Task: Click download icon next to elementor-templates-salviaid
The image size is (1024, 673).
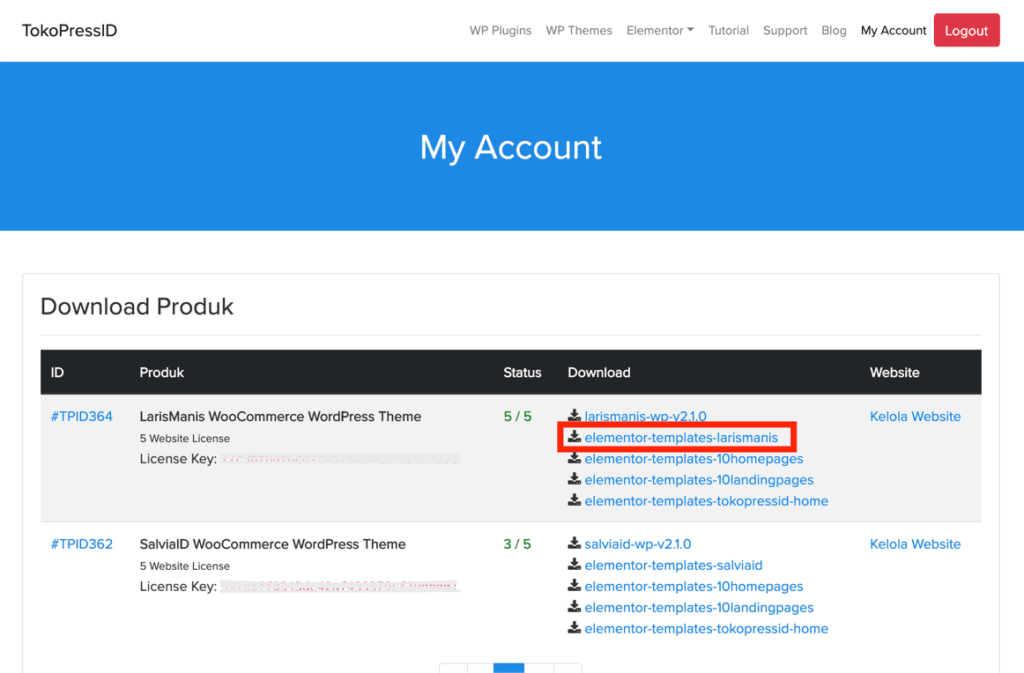Action: (x=574, y=565)
